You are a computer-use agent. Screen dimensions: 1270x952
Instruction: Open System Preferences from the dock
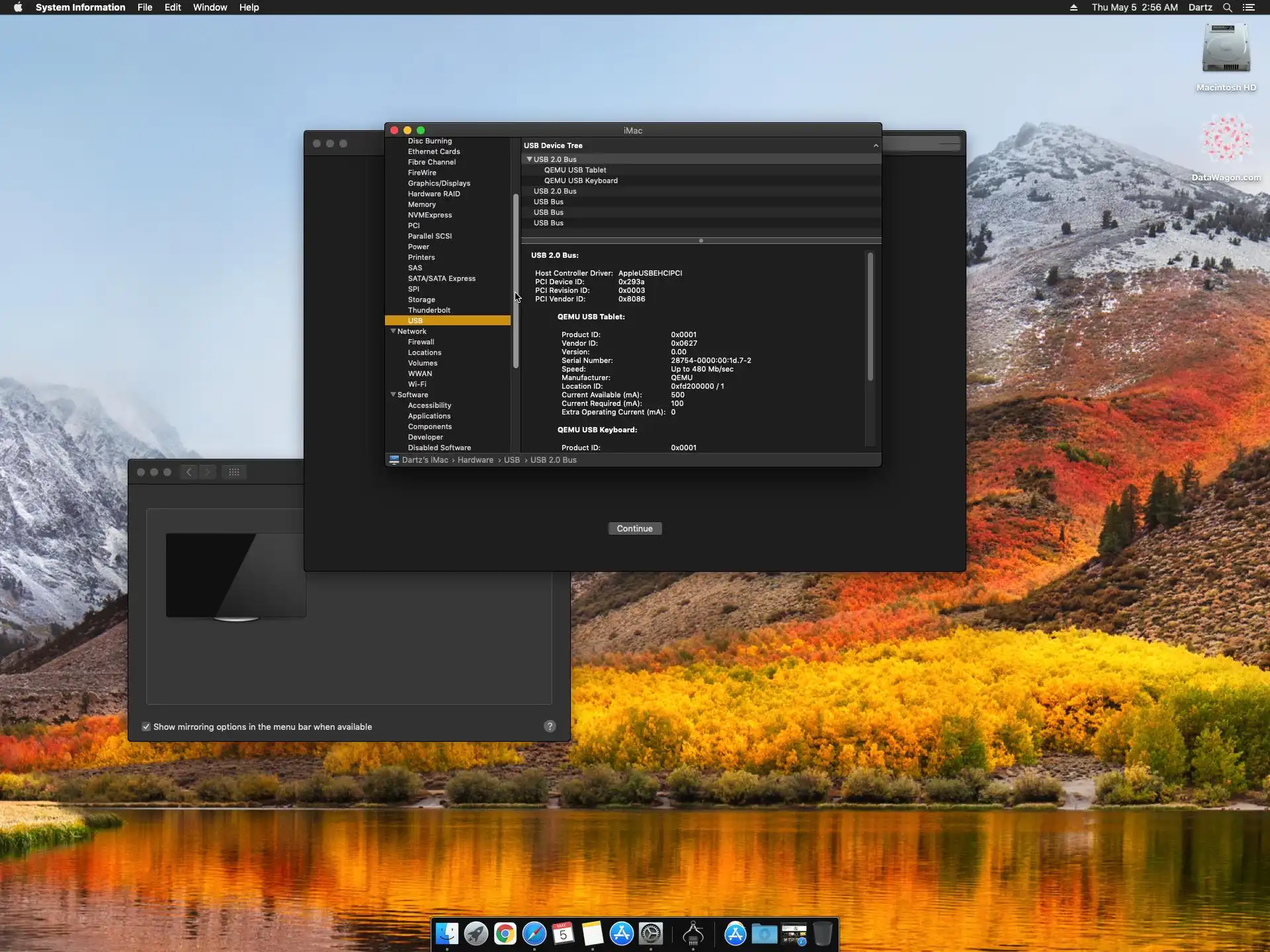[651, 933]
